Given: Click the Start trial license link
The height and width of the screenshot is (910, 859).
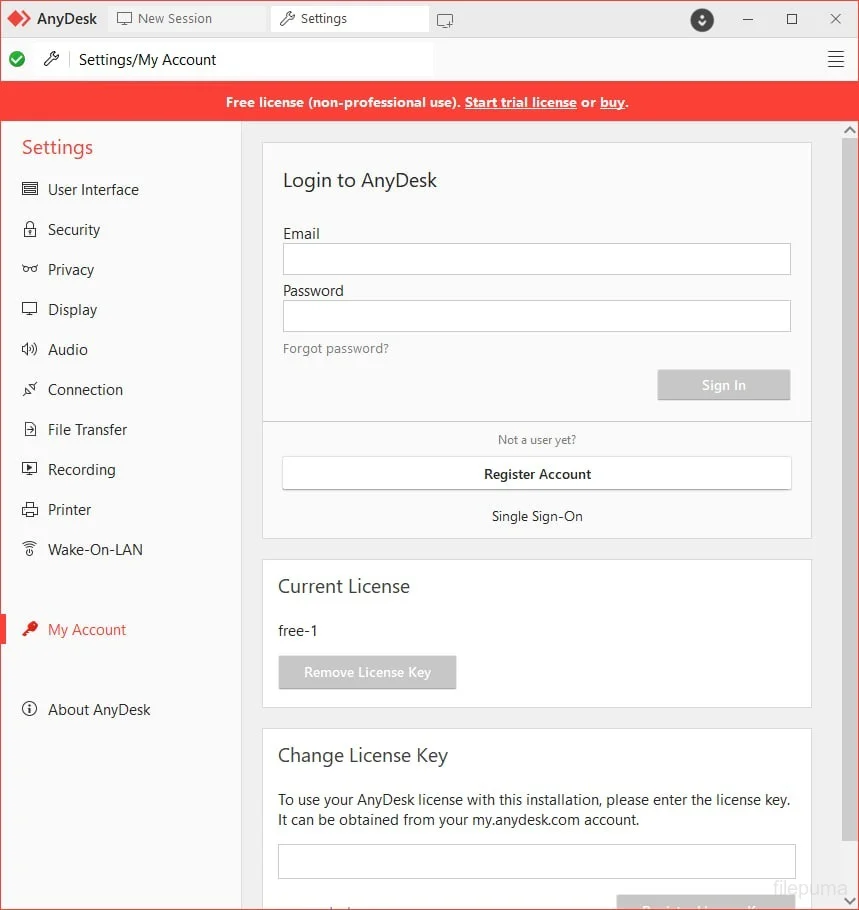Looking at the screenshot, I should coord(521,102).
